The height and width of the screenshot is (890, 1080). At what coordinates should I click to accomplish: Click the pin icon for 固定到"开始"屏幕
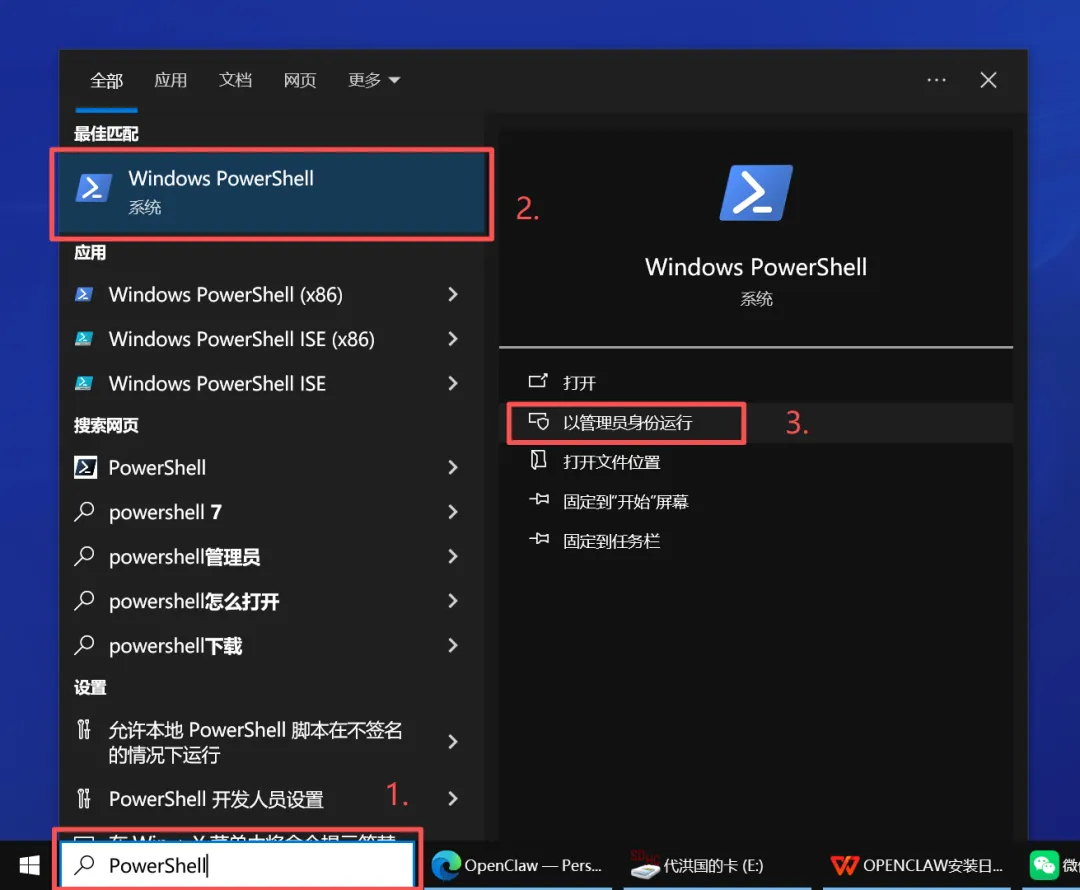(539, 499)
